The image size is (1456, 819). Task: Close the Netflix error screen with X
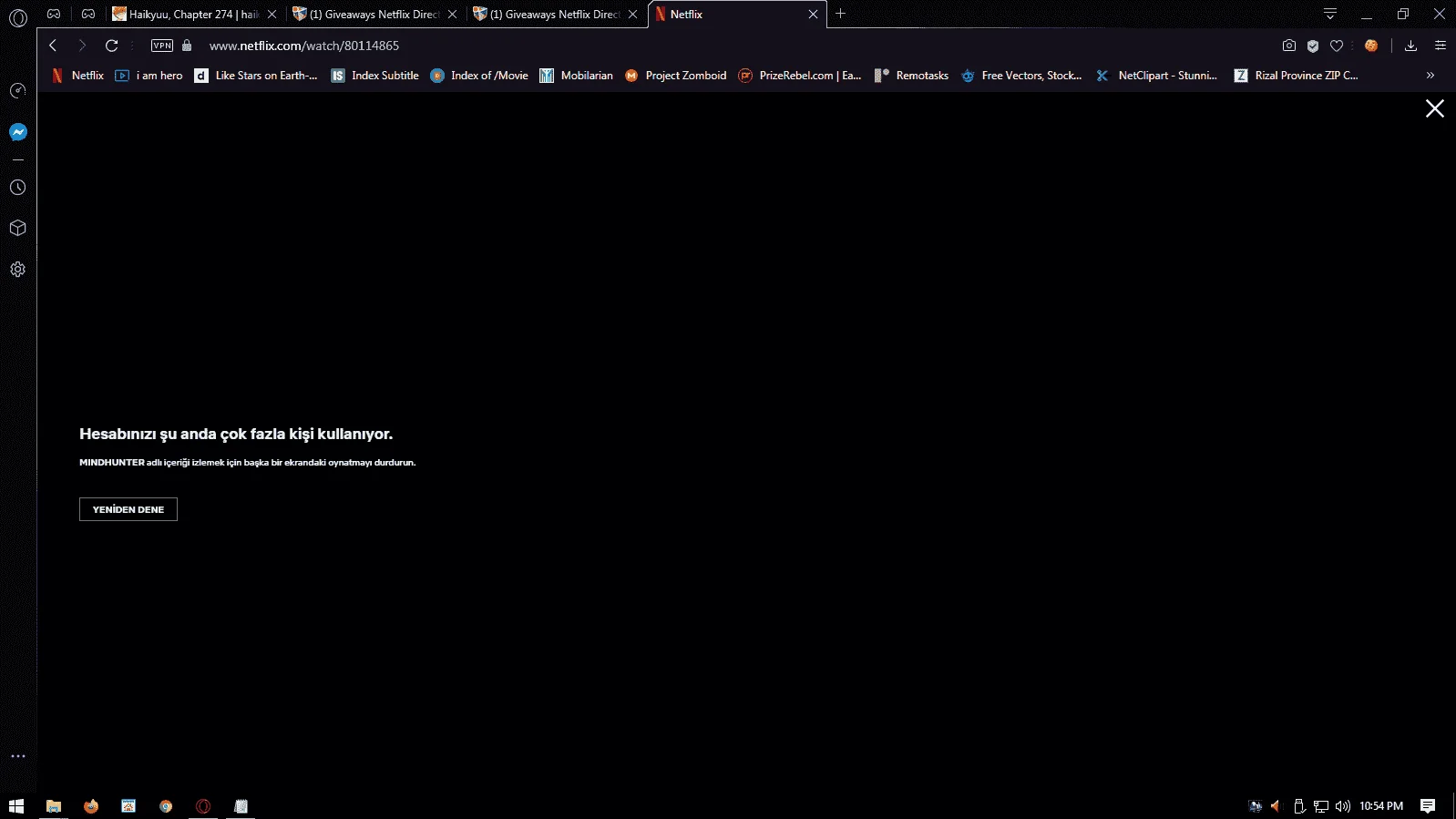(1434, 108)
